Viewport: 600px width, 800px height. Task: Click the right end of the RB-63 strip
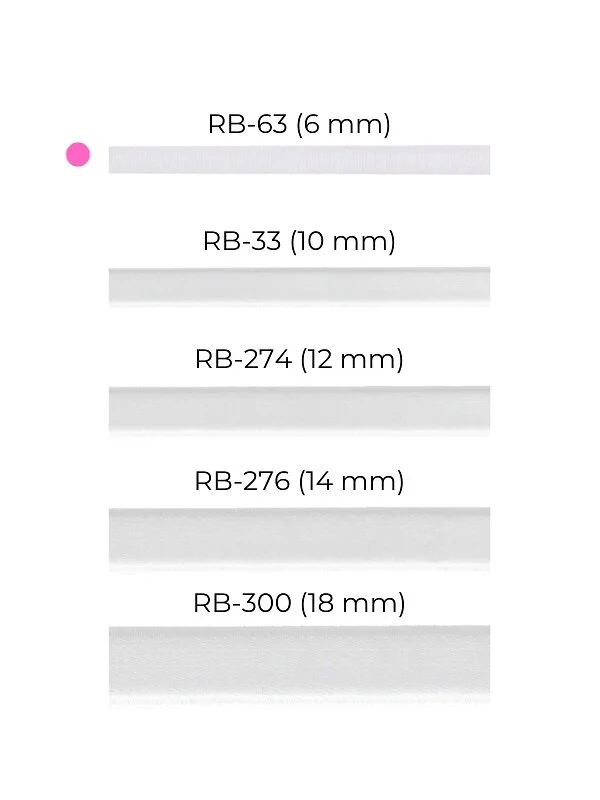pos(481,160)
